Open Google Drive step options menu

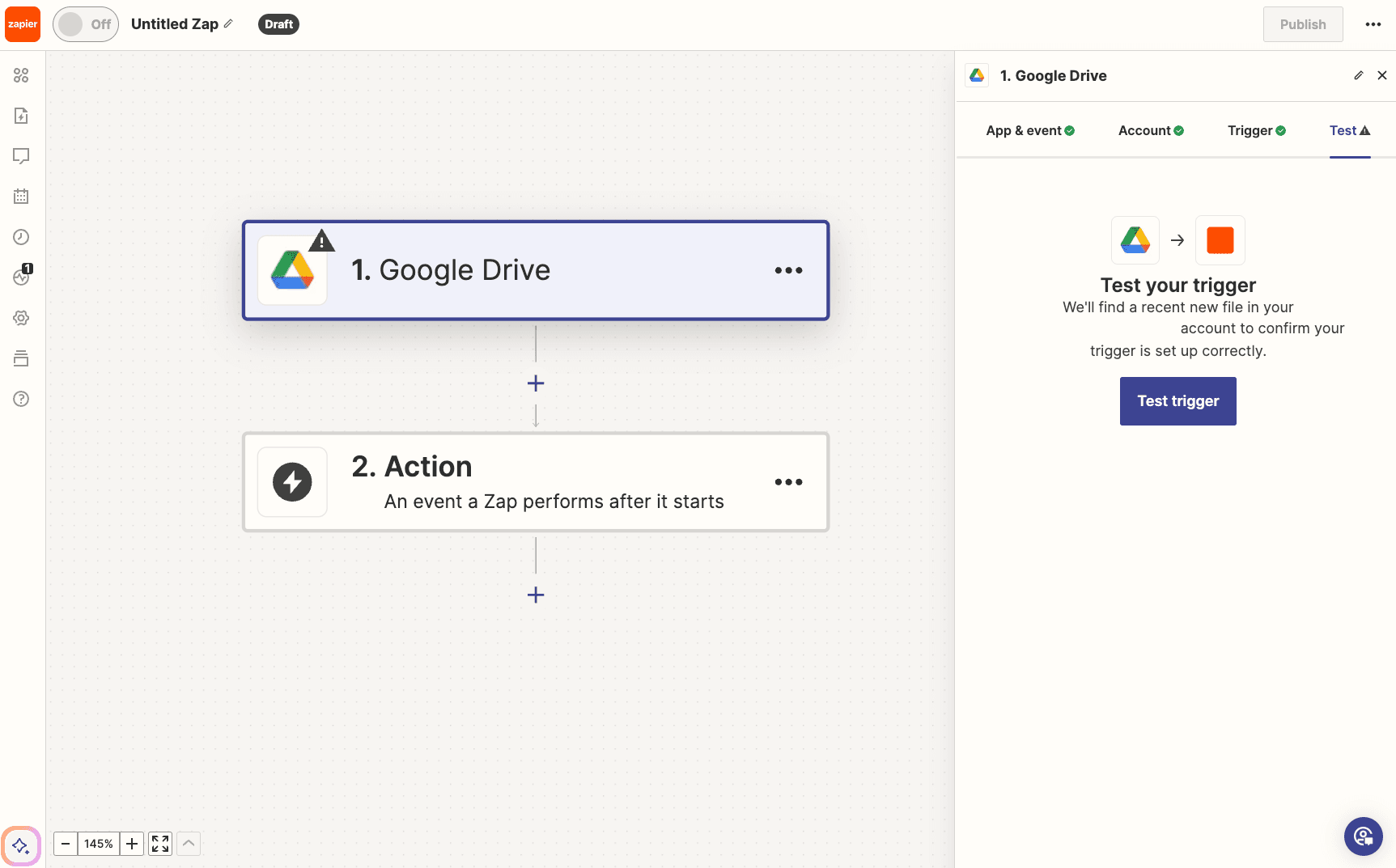pyautogui.click(x=788, y=270)
